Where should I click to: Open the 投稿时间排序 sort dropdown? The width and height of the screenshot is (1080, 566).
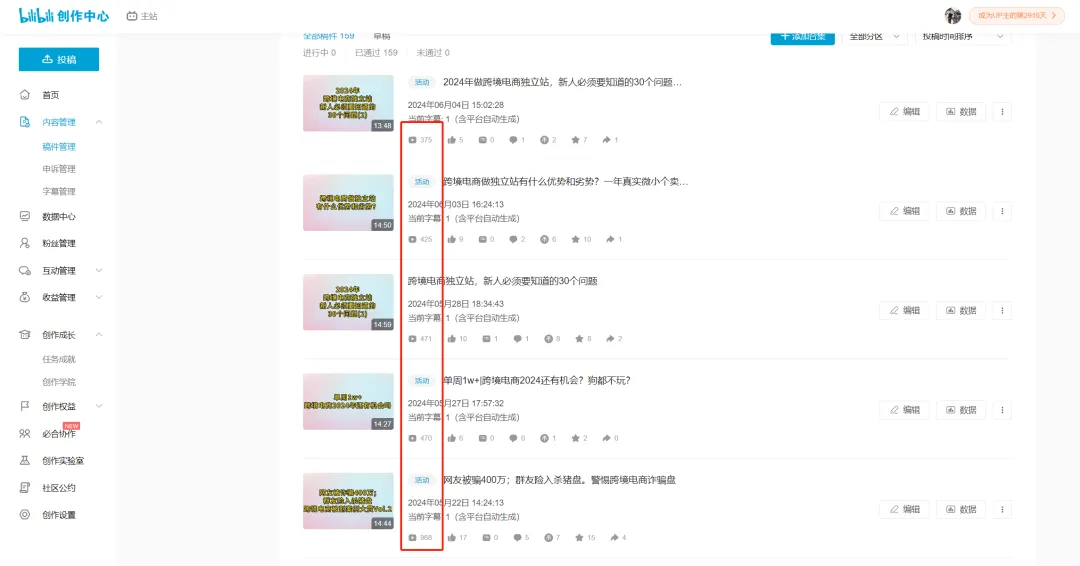[x=962, y=37]
